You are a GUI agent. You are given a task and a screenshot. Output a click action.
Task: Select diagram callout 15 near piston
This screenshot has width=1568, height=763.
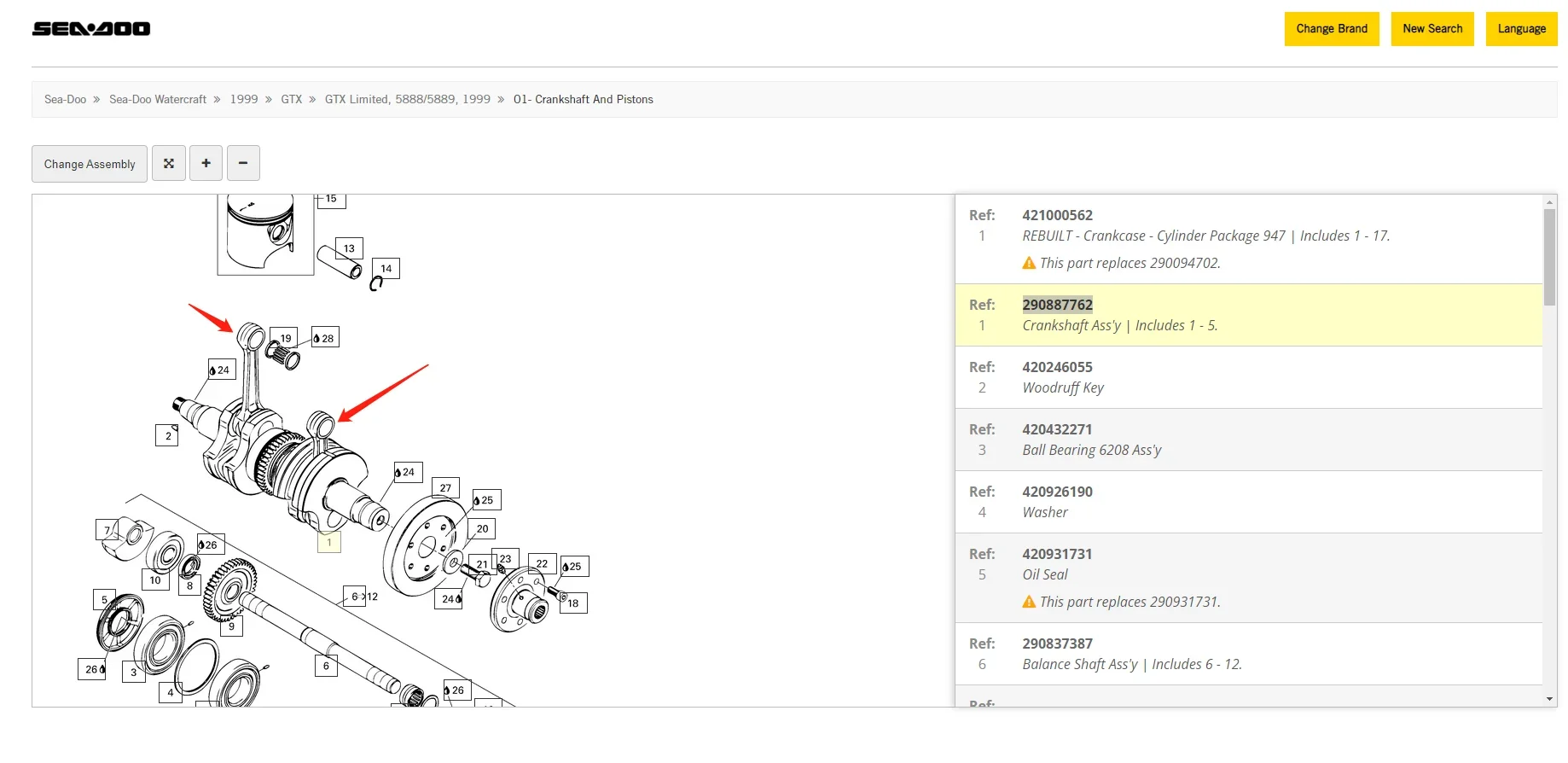point(331,200)
